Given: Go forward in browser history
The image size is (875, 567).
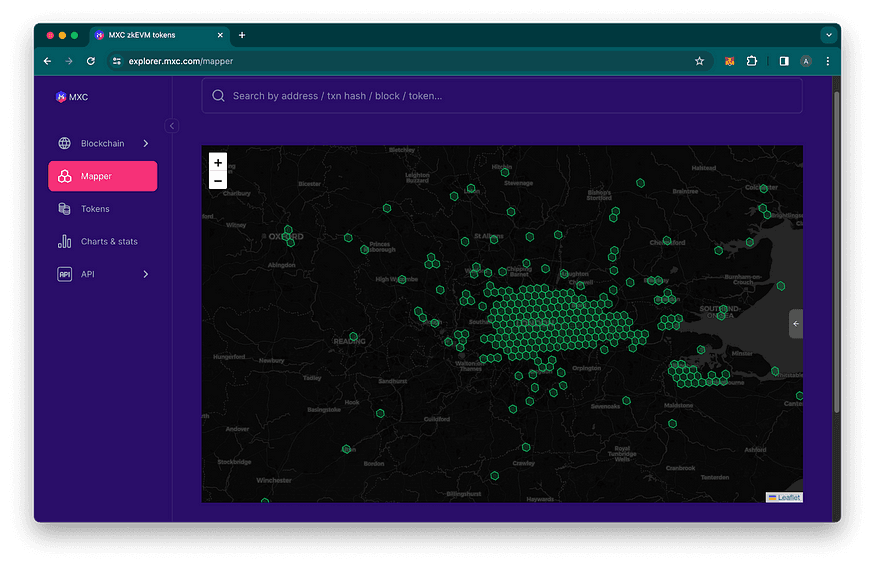Looking at the screenshot, I should click(x=69, y=61).
